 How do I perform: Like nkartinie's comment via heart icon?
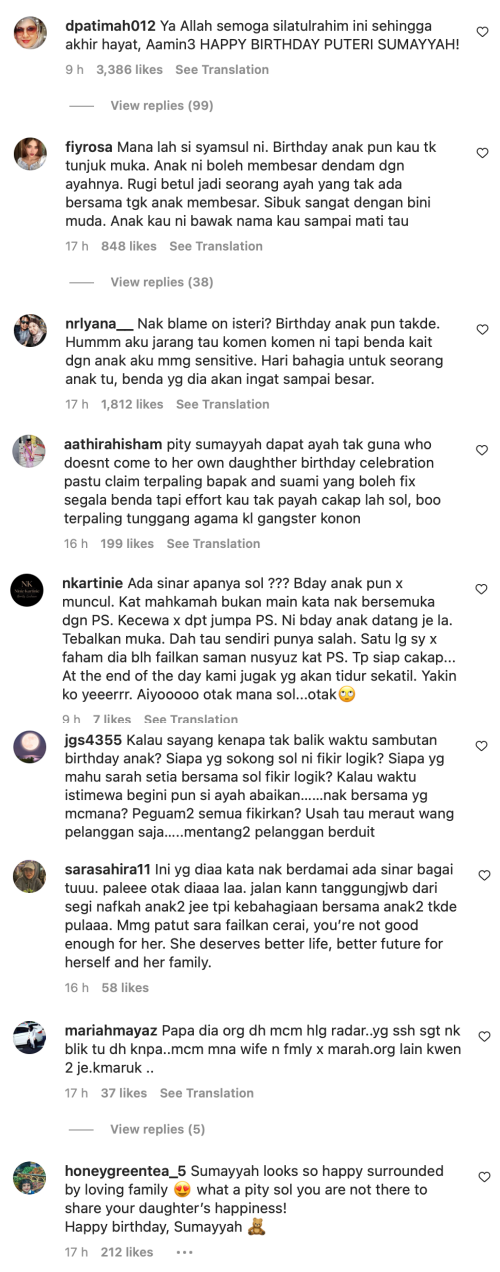482,589
